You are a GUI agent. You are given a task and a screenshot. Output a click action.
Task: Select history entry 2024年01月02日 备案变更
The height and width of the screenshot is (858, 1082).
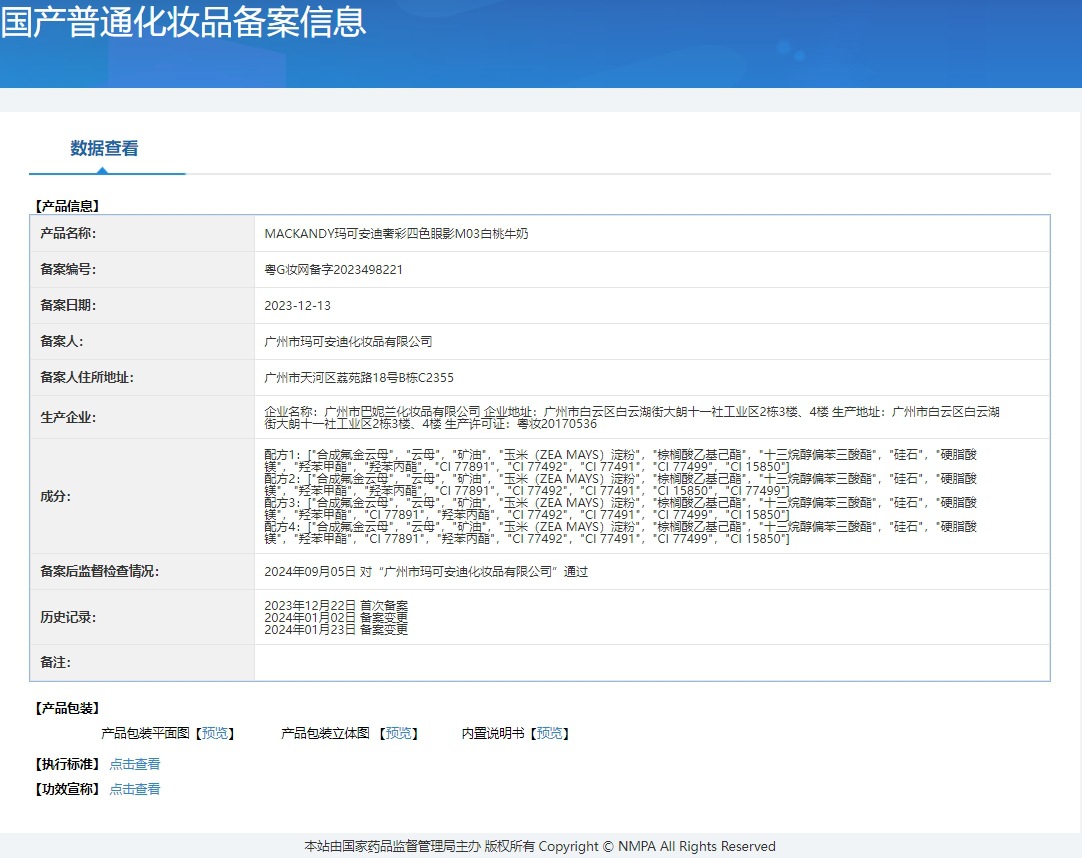pos(336,617)
